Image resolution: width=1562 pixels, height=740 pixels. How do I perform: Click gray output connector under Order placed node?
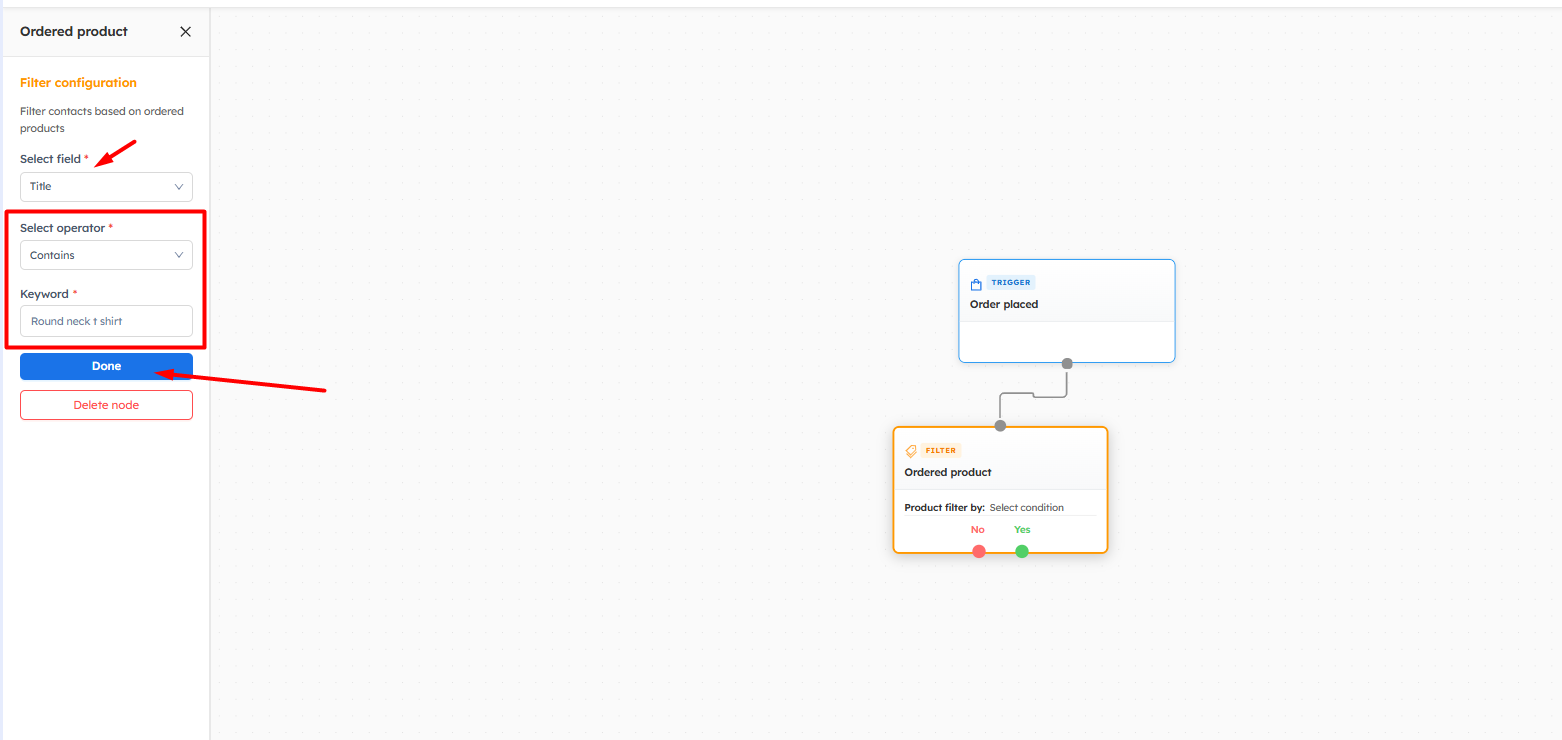click(x=1067, y=363)
